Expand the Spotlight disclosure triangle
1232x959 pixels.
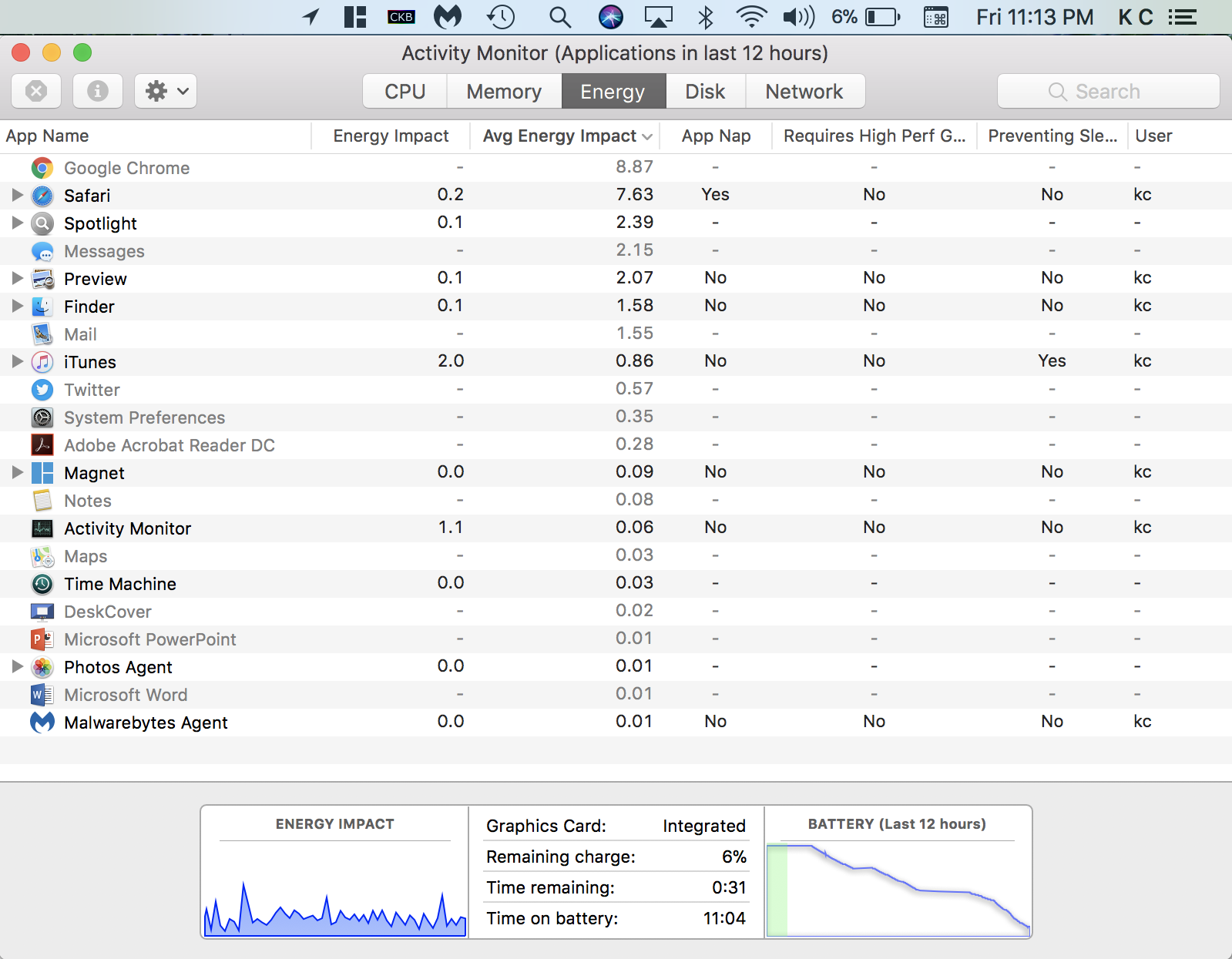tap(17, 223)
